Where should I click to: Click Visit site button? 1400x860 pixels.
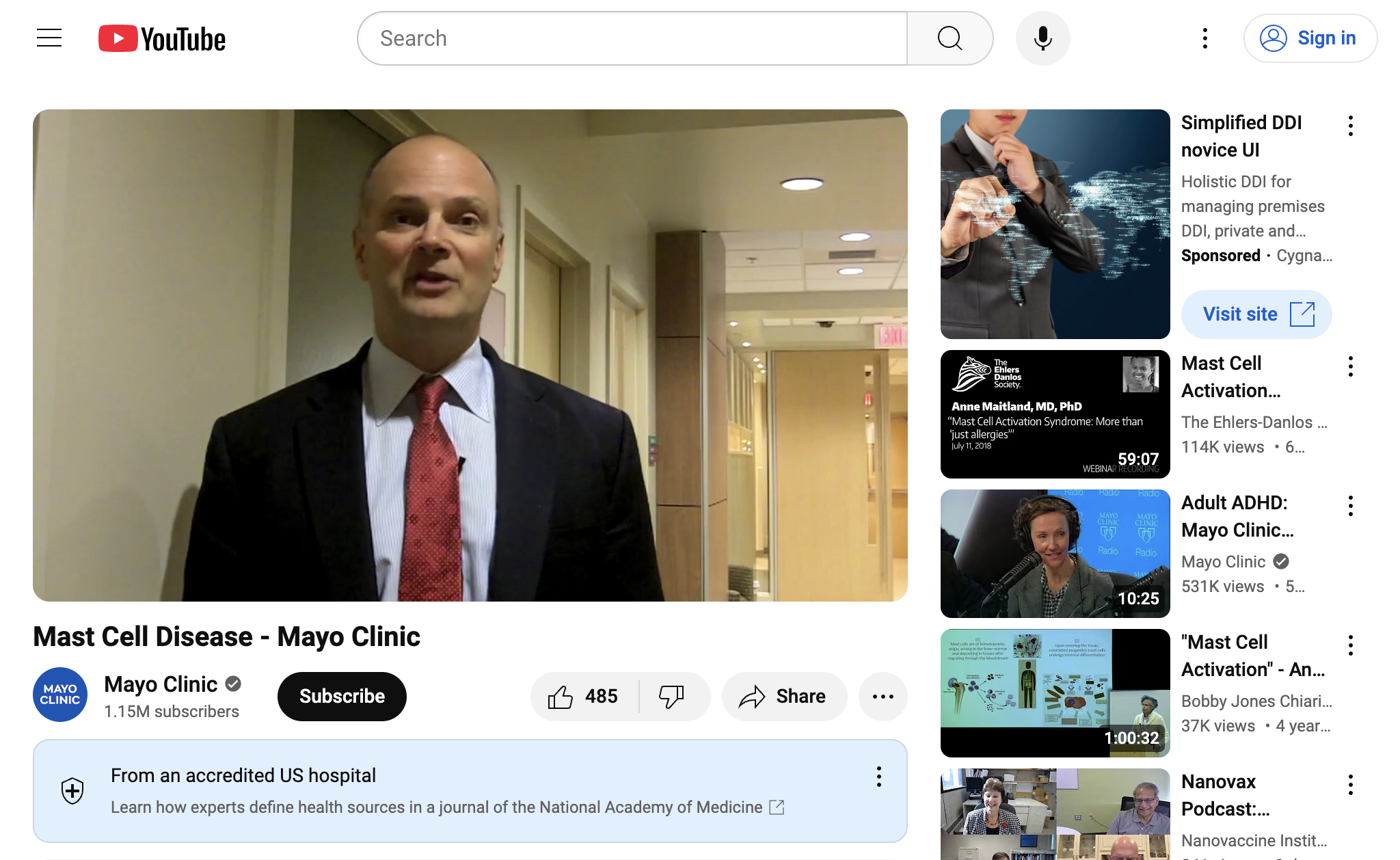[1256, 314]
